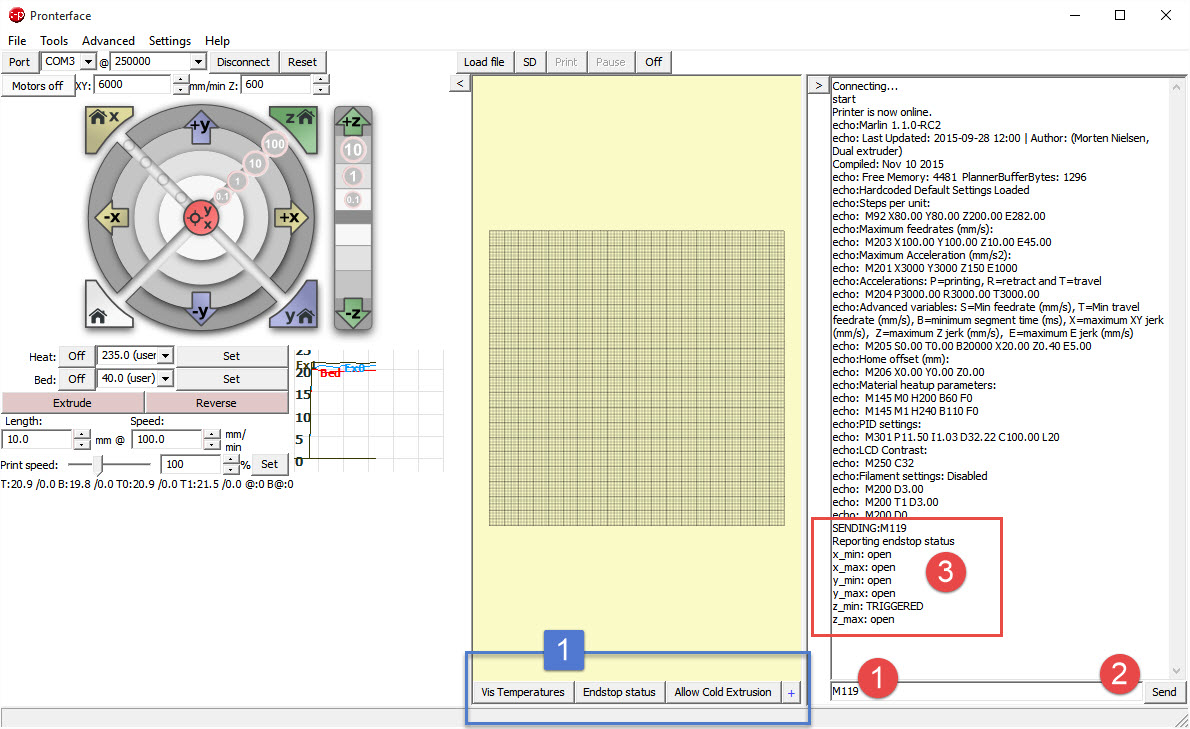Screen dimensions: 1190x729
Task: Click the print bed grid preview
Action: click(x=637, y=378)
